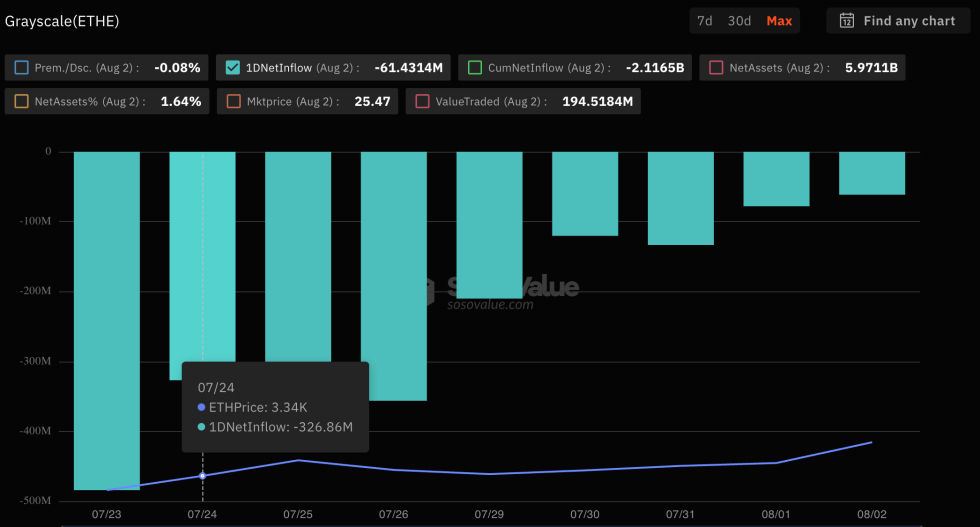Click the 194.5184M ValueTraded value
Screen dimensions: 980x527
598,101
